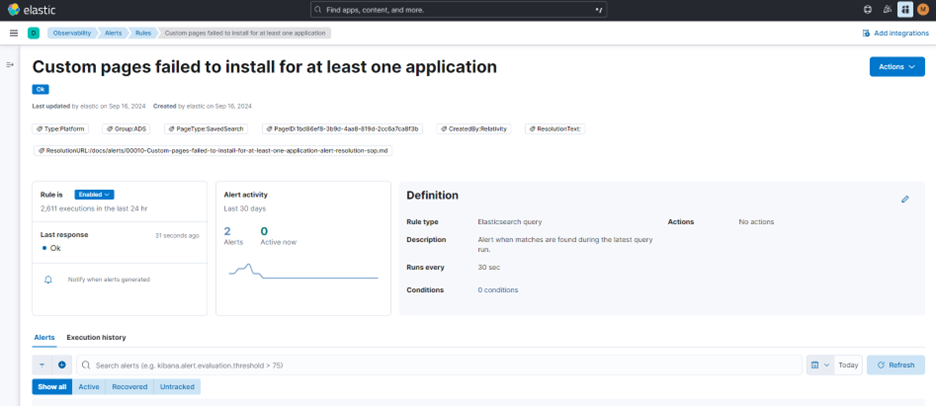This screenshot has width=936, height=406.
Task: Open the Actions dropdown button
Action: pos(896,67)
